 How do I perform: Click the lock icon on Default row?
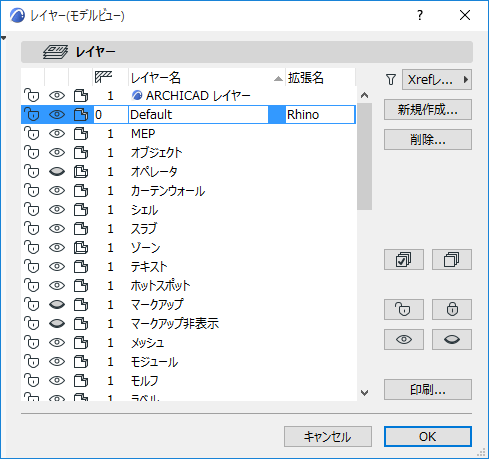pos(32,115)
